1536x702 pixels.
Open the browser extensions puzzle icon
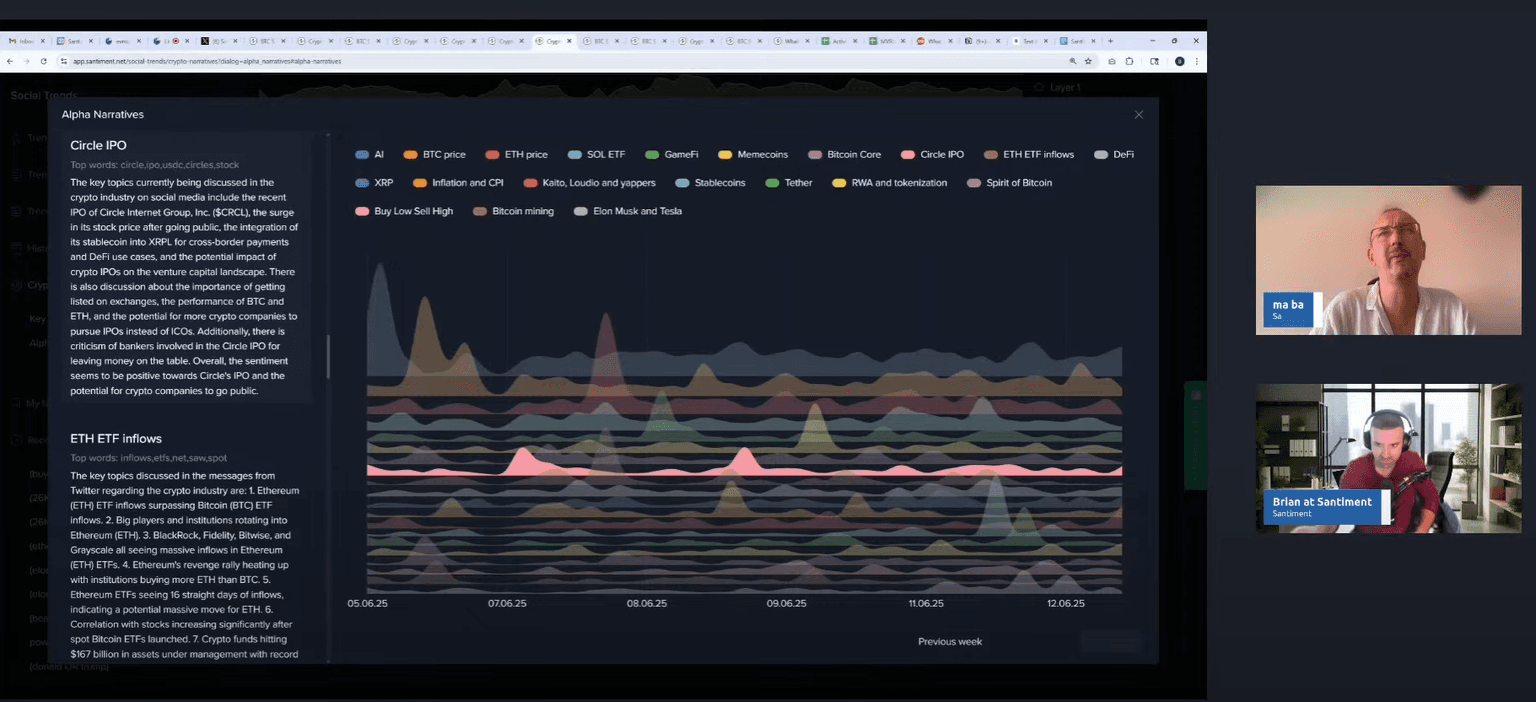(1130, 61)
